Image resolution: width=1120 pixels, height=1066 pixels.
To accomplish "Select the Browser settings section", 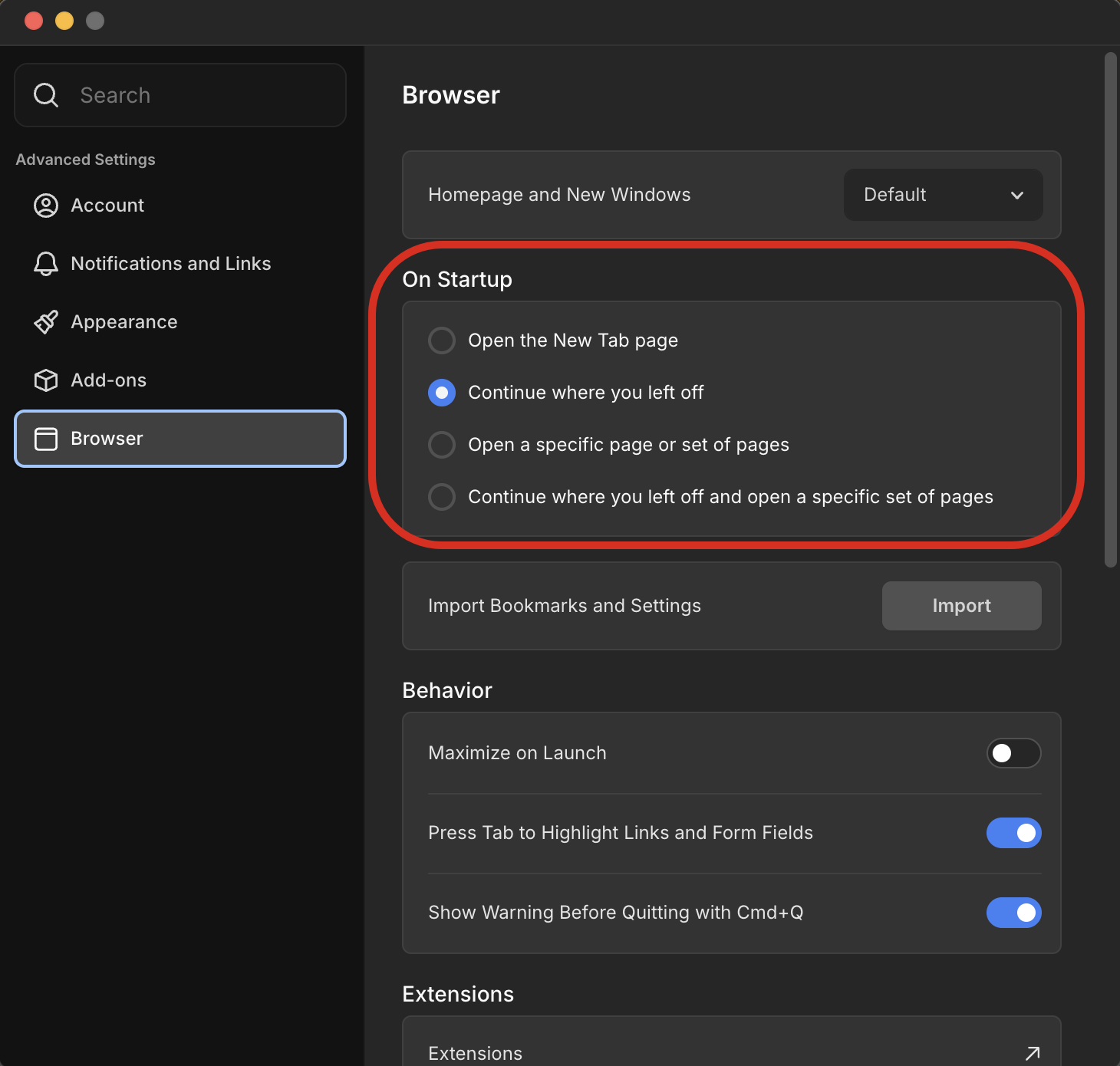I will pyautogui.click(x=180, y=439).
